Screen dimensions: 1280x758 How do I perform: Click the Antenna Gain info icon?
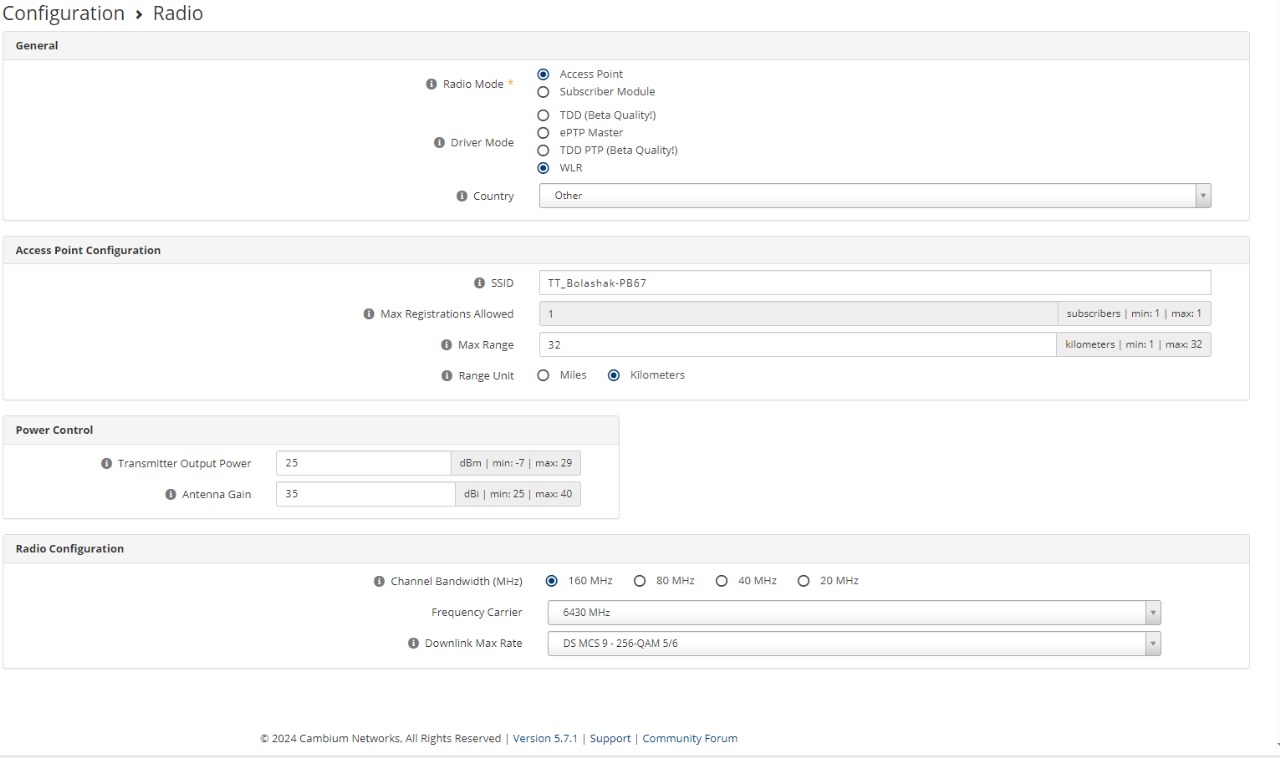click(171, 495)
